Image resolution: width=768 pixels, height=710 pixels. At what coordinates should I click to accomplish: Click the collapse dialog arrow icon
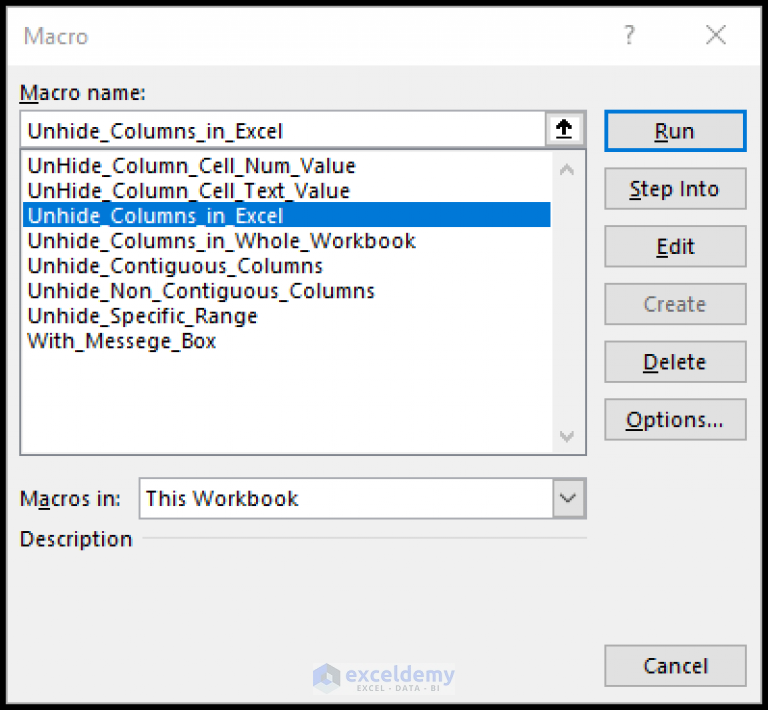coord(564,129)
